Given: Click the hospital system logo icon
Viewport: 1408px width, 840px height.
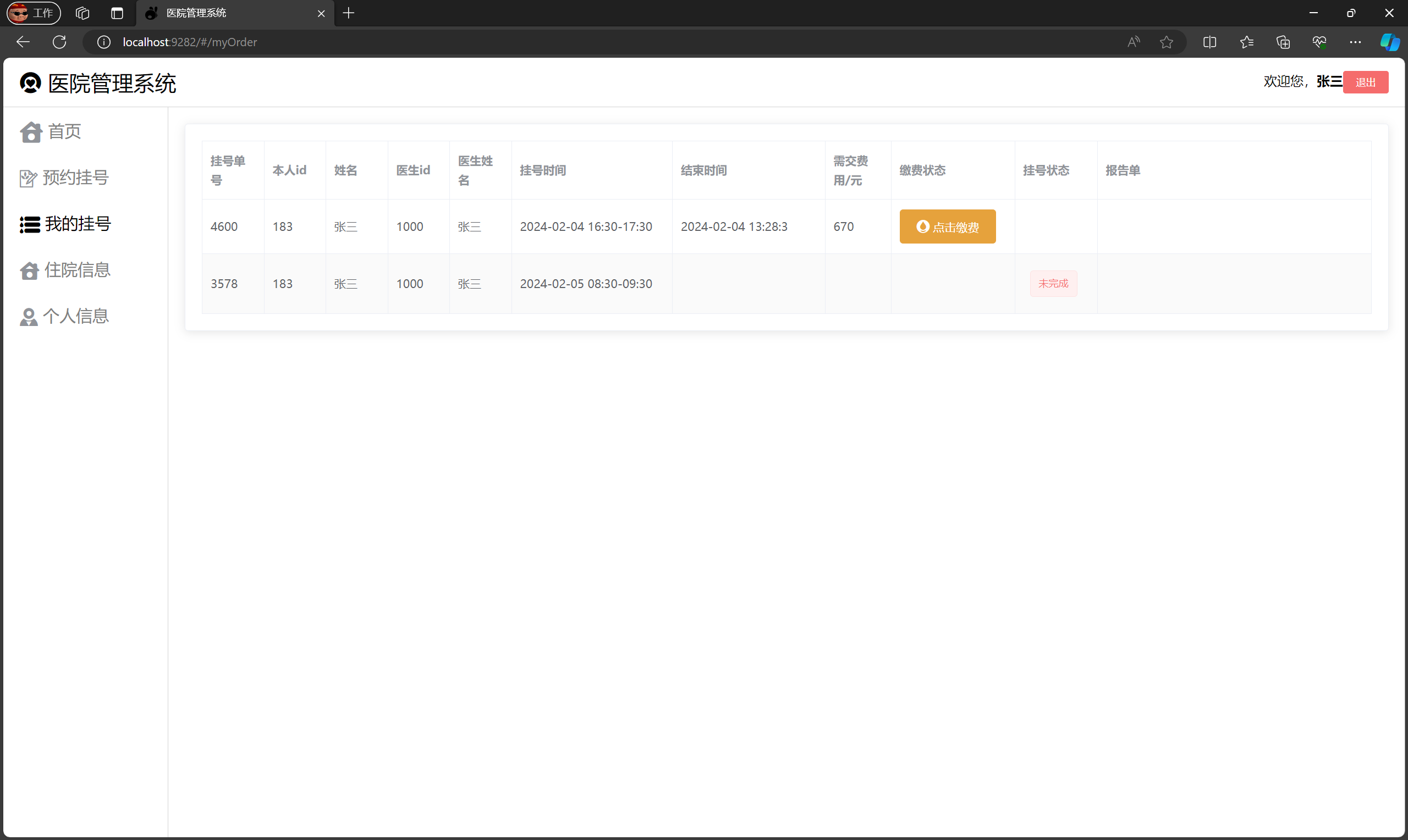Looking at the screenshot, I should [x=31, y=83].
